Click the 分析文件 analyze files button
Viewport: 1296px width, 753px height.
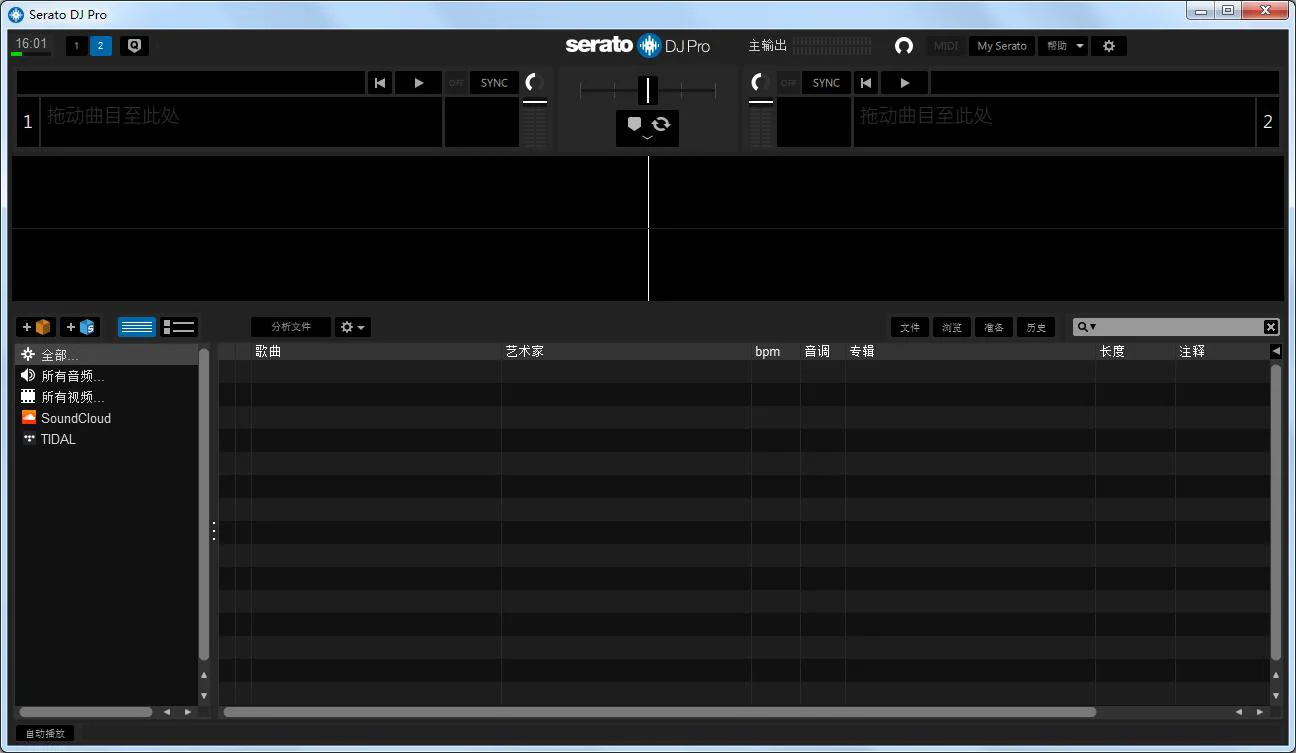click(290, 327)
